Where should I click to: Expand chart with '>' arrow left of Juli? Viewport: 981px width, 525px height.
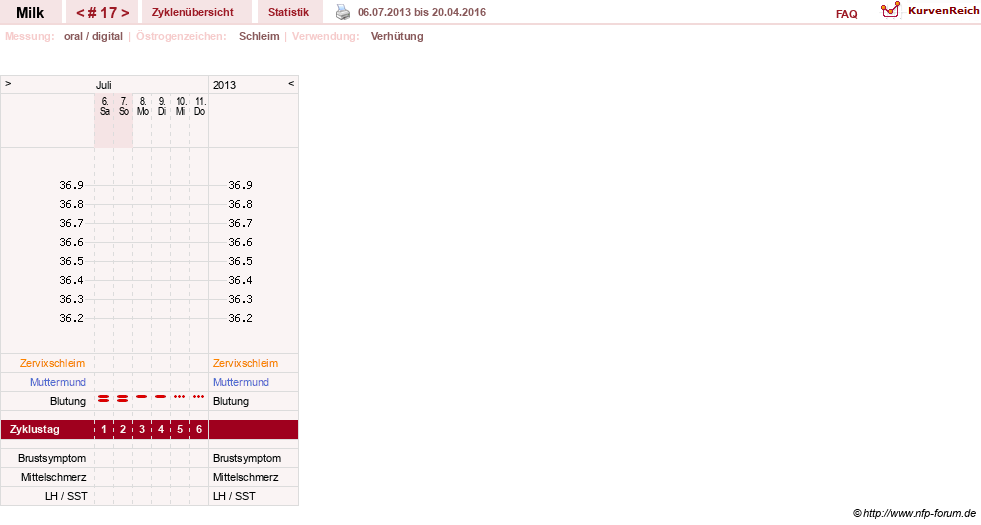pos(8,83)
